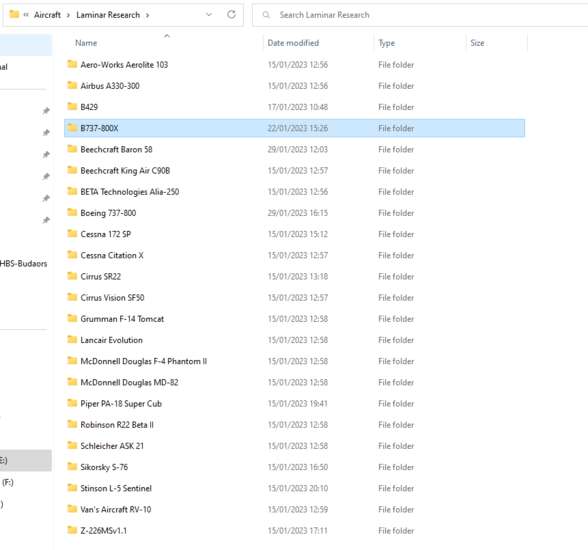Click the Robinson R22 Beta II folder icon
The height and width of the screenshot is (550, 588).
[72, 424]
